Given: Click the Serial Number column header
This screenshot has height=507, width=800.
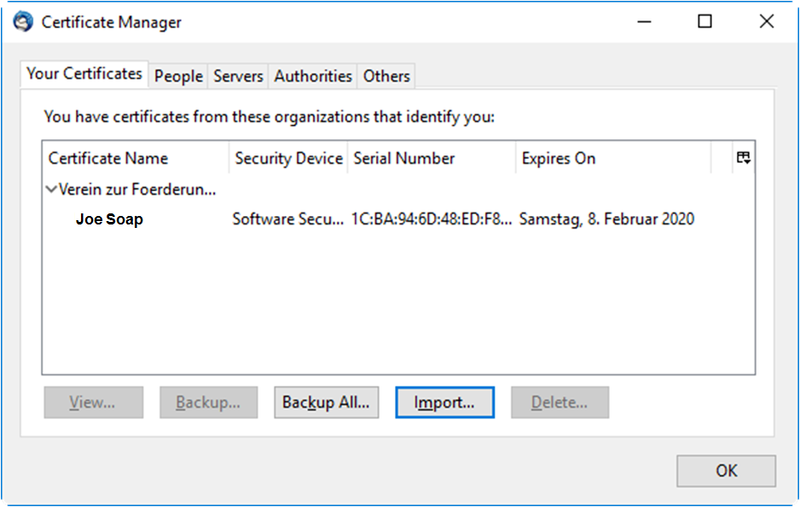Looking at the screenshot, I should point(404,158).
